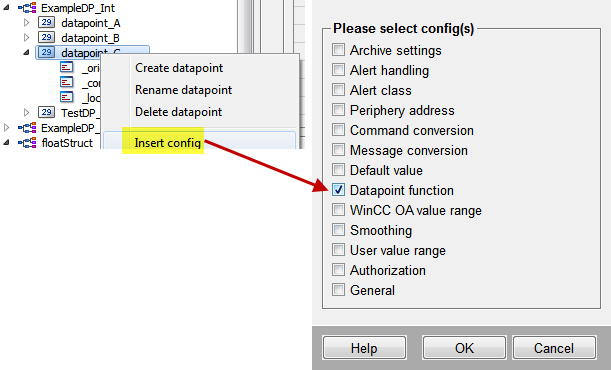
Task: Expand the datapoint_A tree node
Action: pos(26,23)
